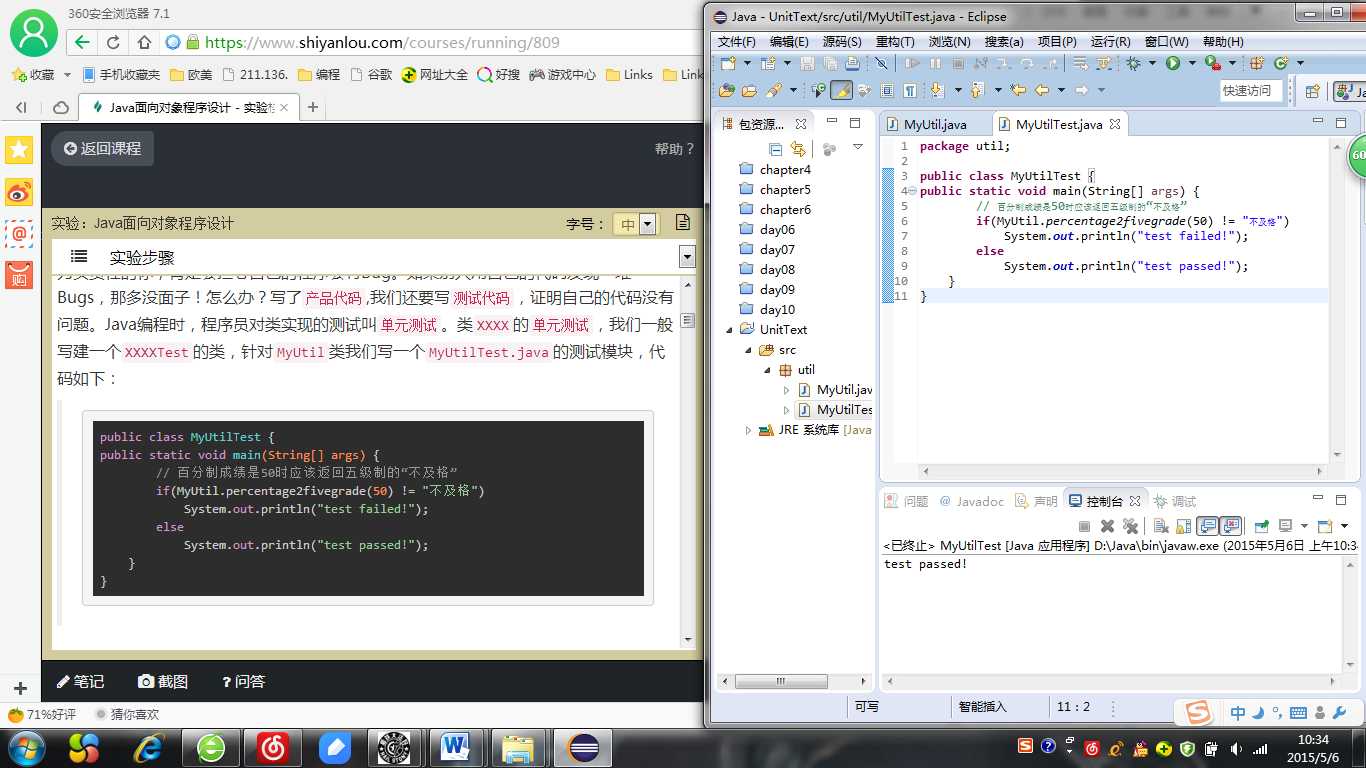Image resolution: width=1366 pixels, height=768 pixels.
Task: Click the Weibo sidebar icon in browser
Action: (x=19, y=192)
